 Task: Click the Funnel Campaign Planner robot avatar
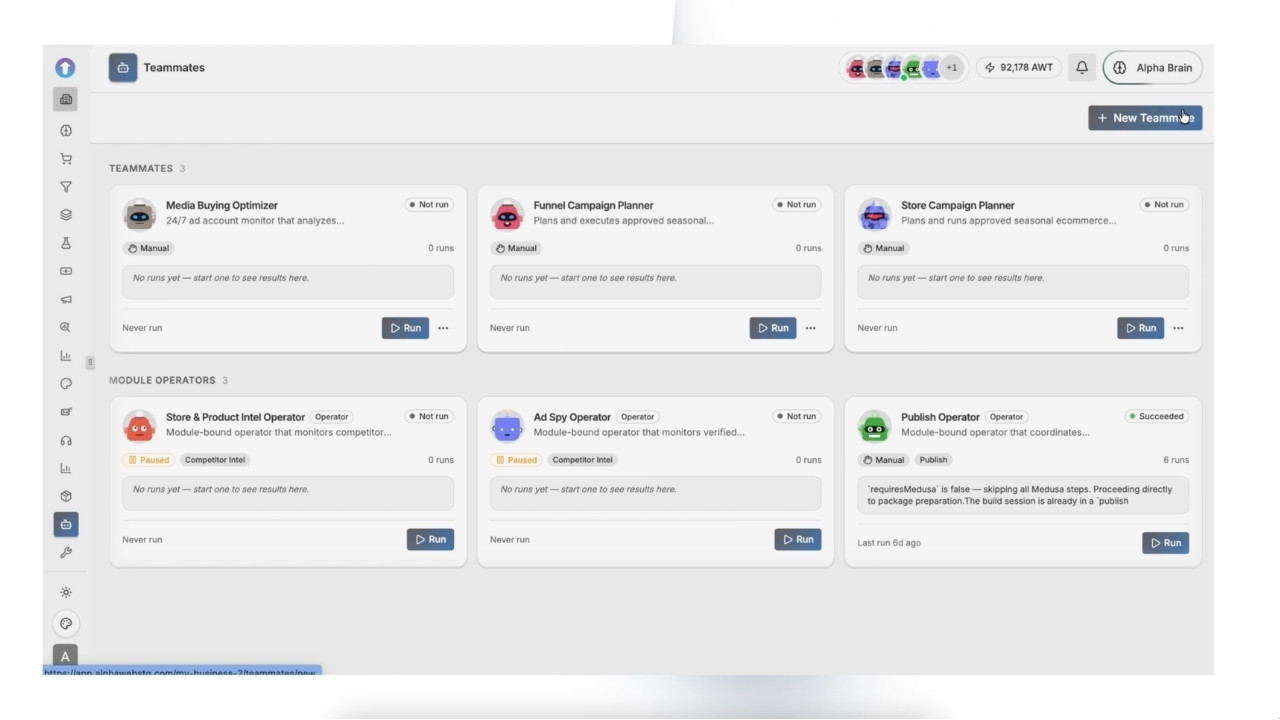[x=507, y=214]
